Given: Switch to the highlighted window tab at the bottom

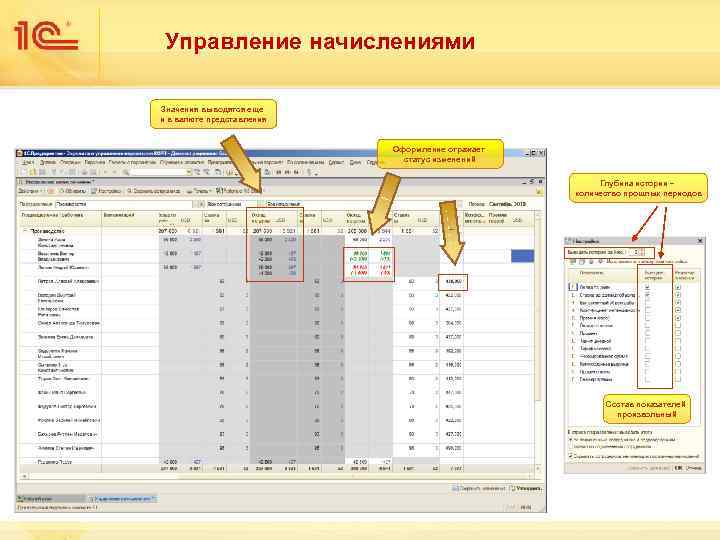Looking at the screenshot, I should (122, 499).
